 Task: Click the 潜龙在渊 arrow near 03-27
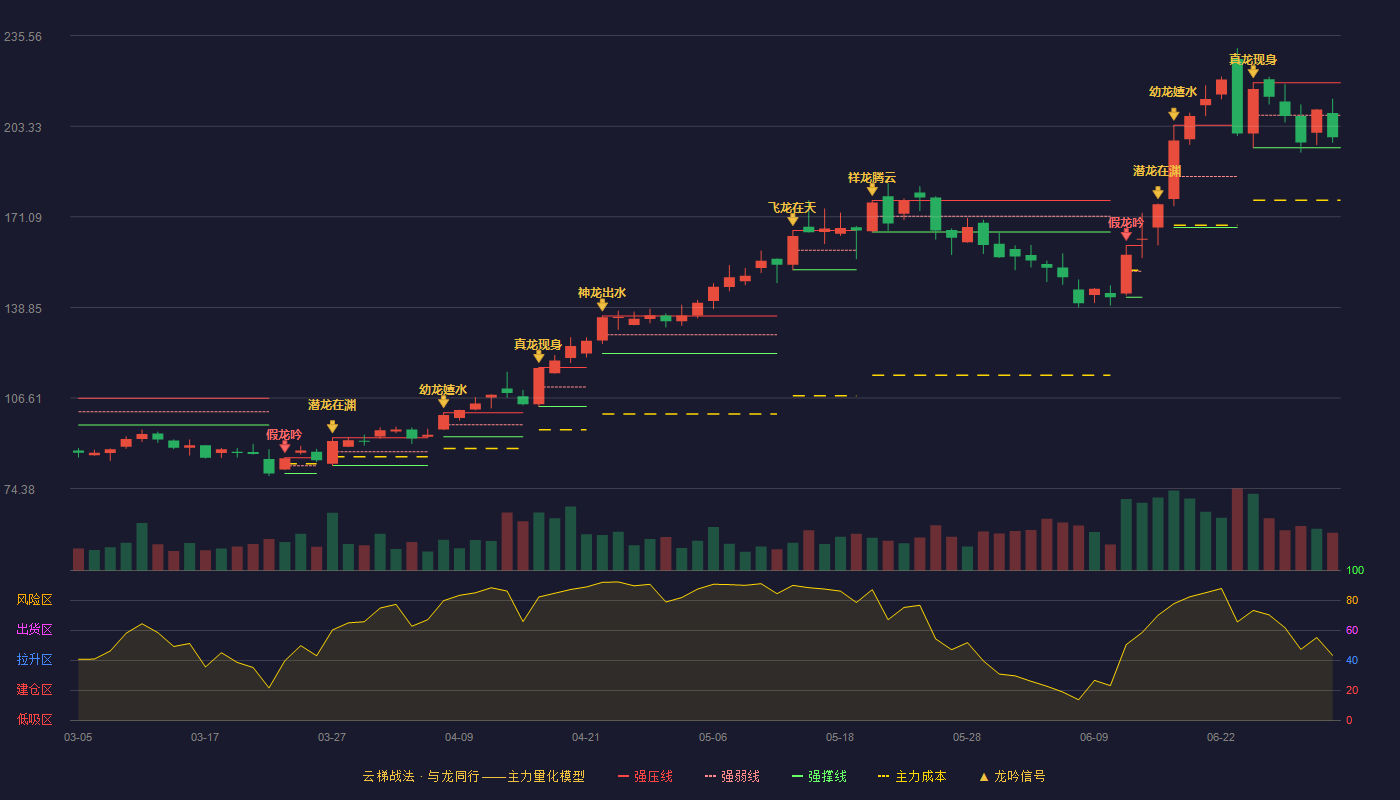[x=332, y=427]
